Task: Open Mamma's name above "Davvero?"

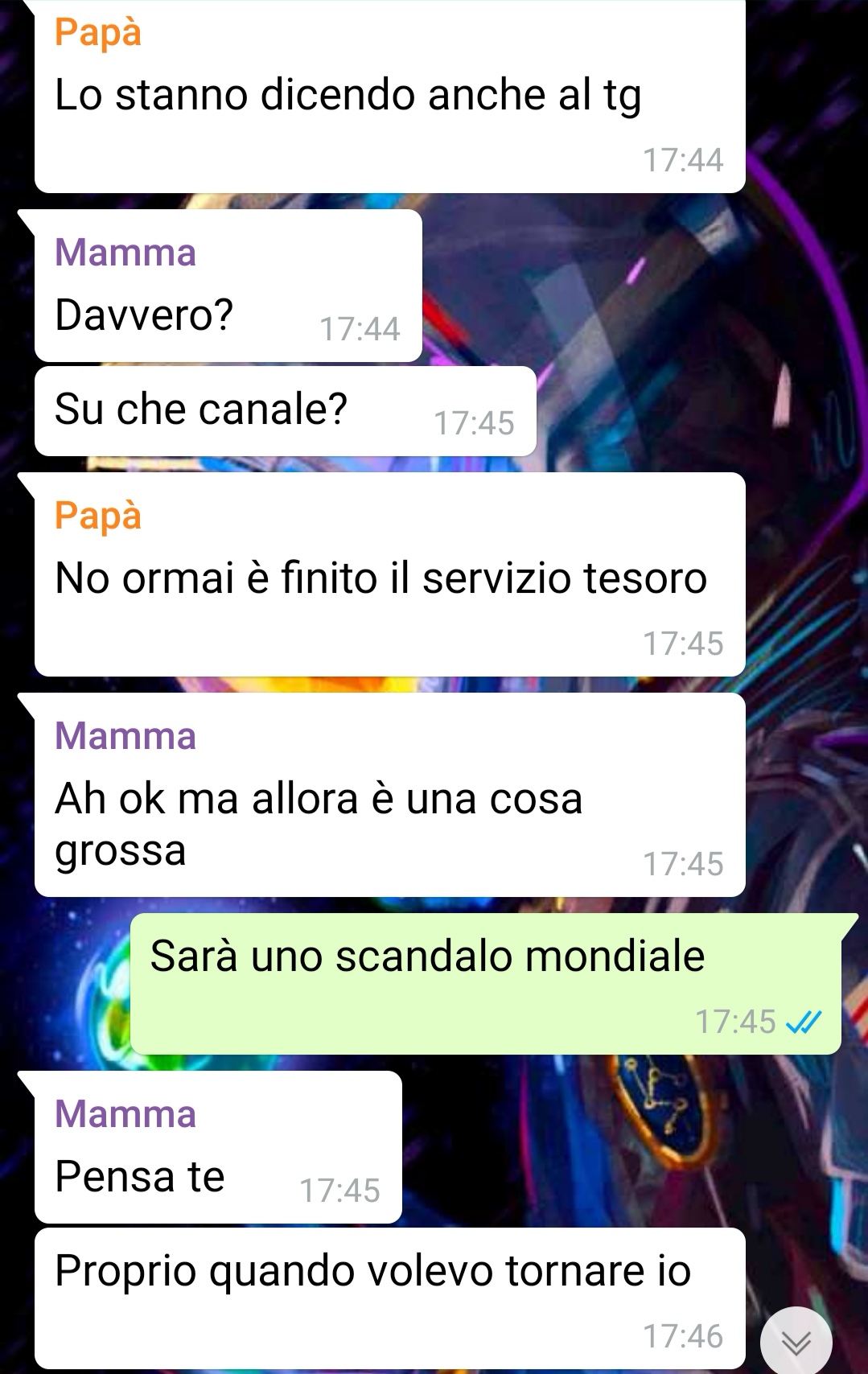Action: (125, 253)
